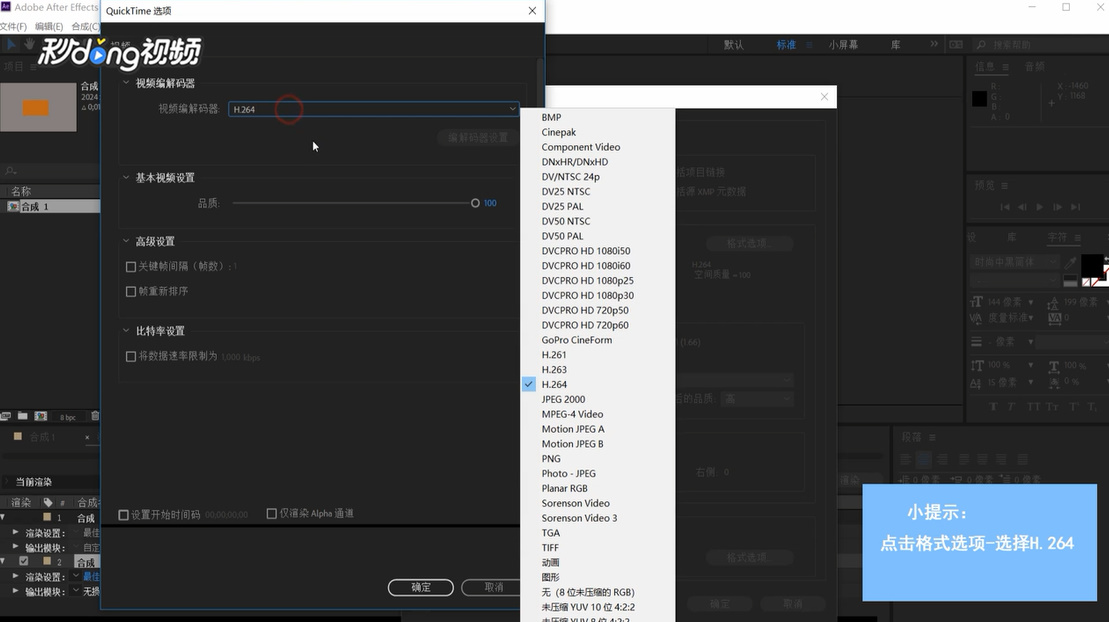
Task: Click the kerning icon beside 度量标准
Action: tap(976, 318)
